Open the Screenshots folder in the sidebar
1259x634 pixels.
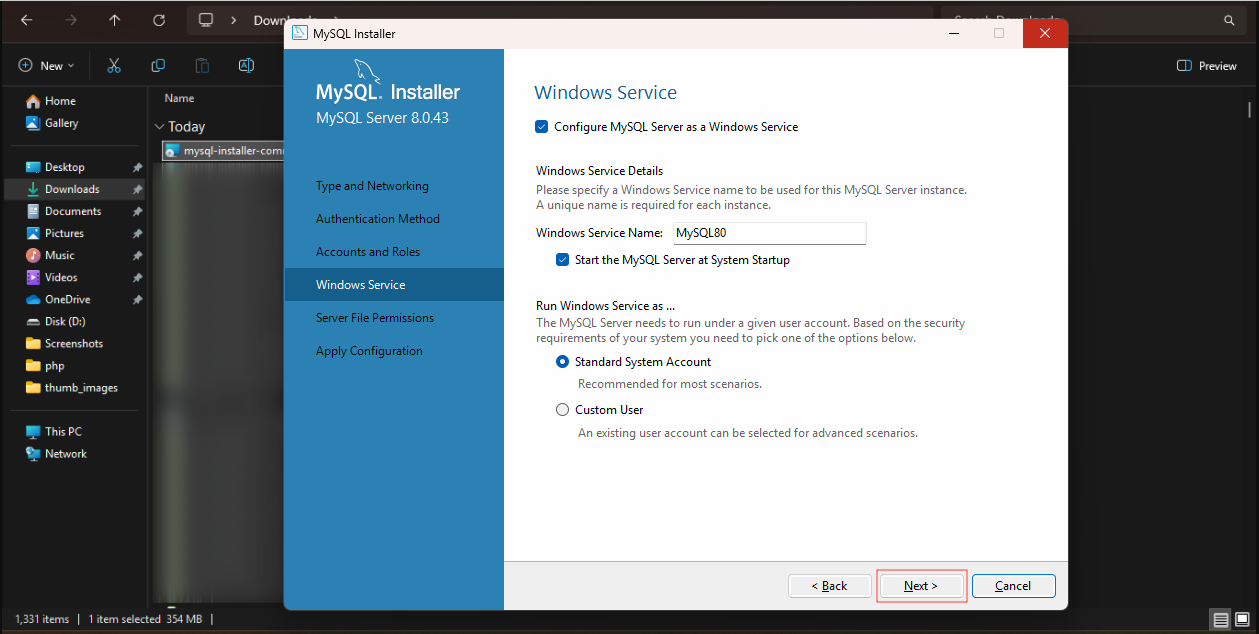(x=74, y=343)
